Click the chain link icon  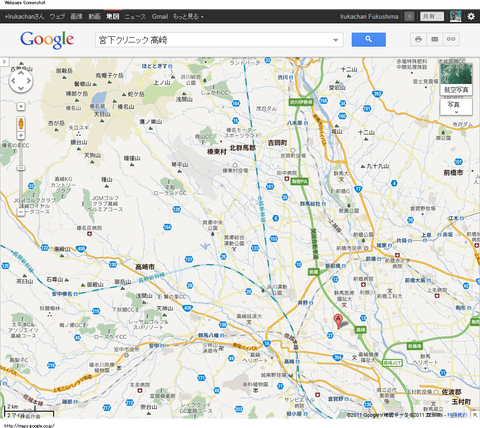tap(451, 39)
